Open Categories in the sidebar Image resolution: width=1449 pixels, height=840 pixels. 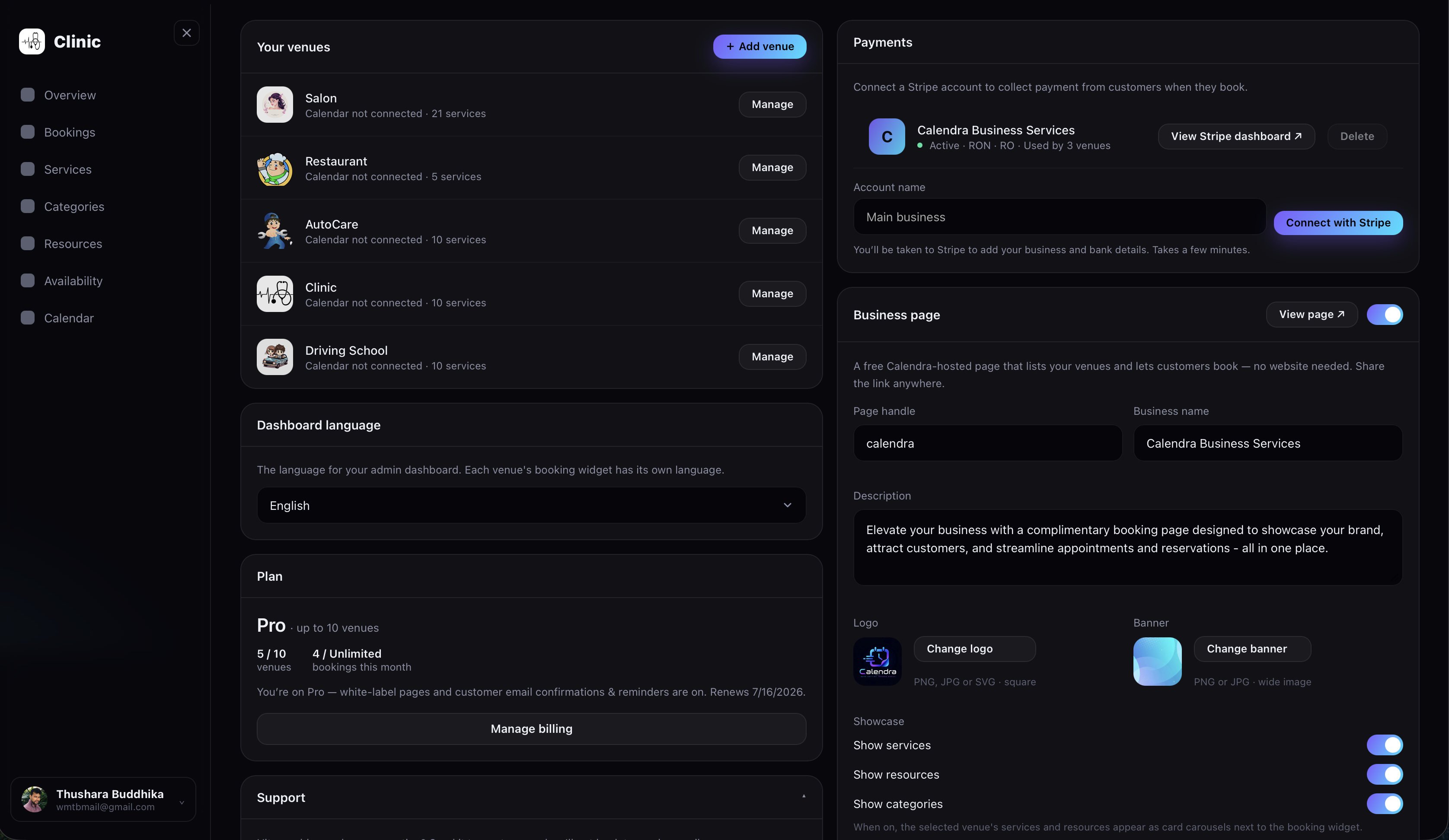(74, 207)
